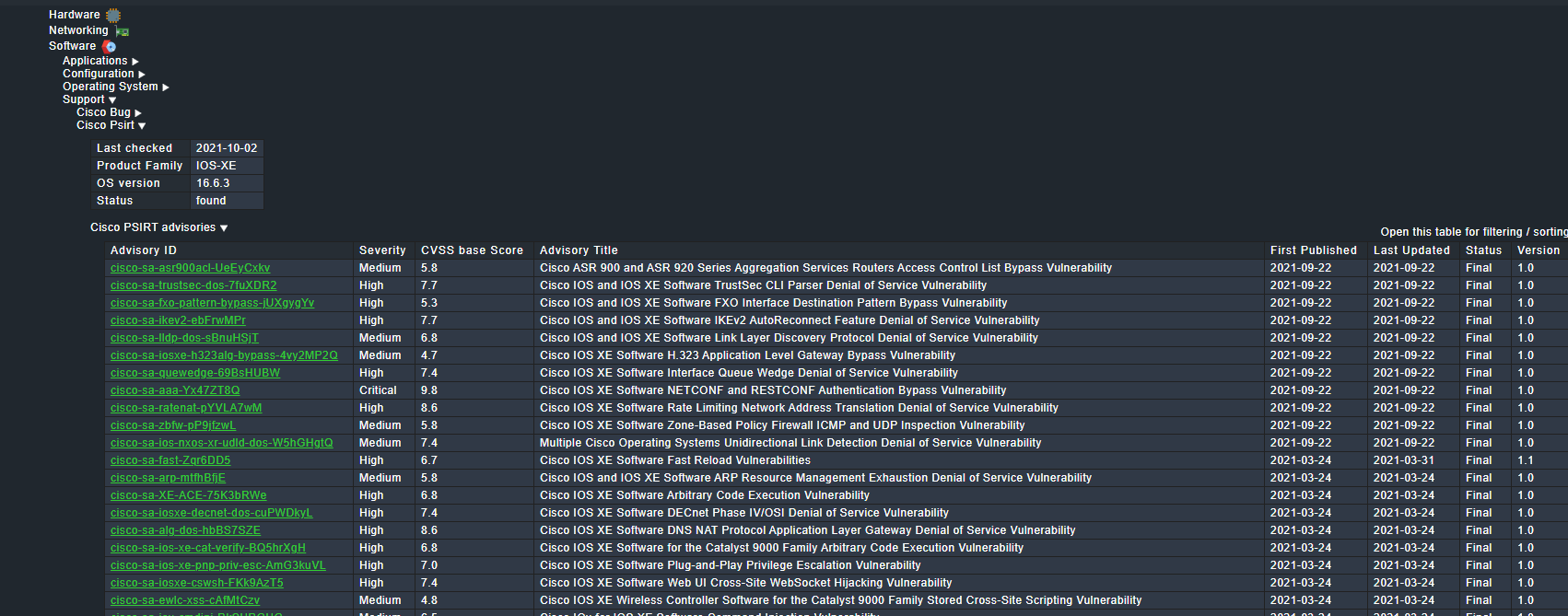This screenshot has width=1568, height=616.
Task: Click the Status column header in advisories table
Action: 1483,250
